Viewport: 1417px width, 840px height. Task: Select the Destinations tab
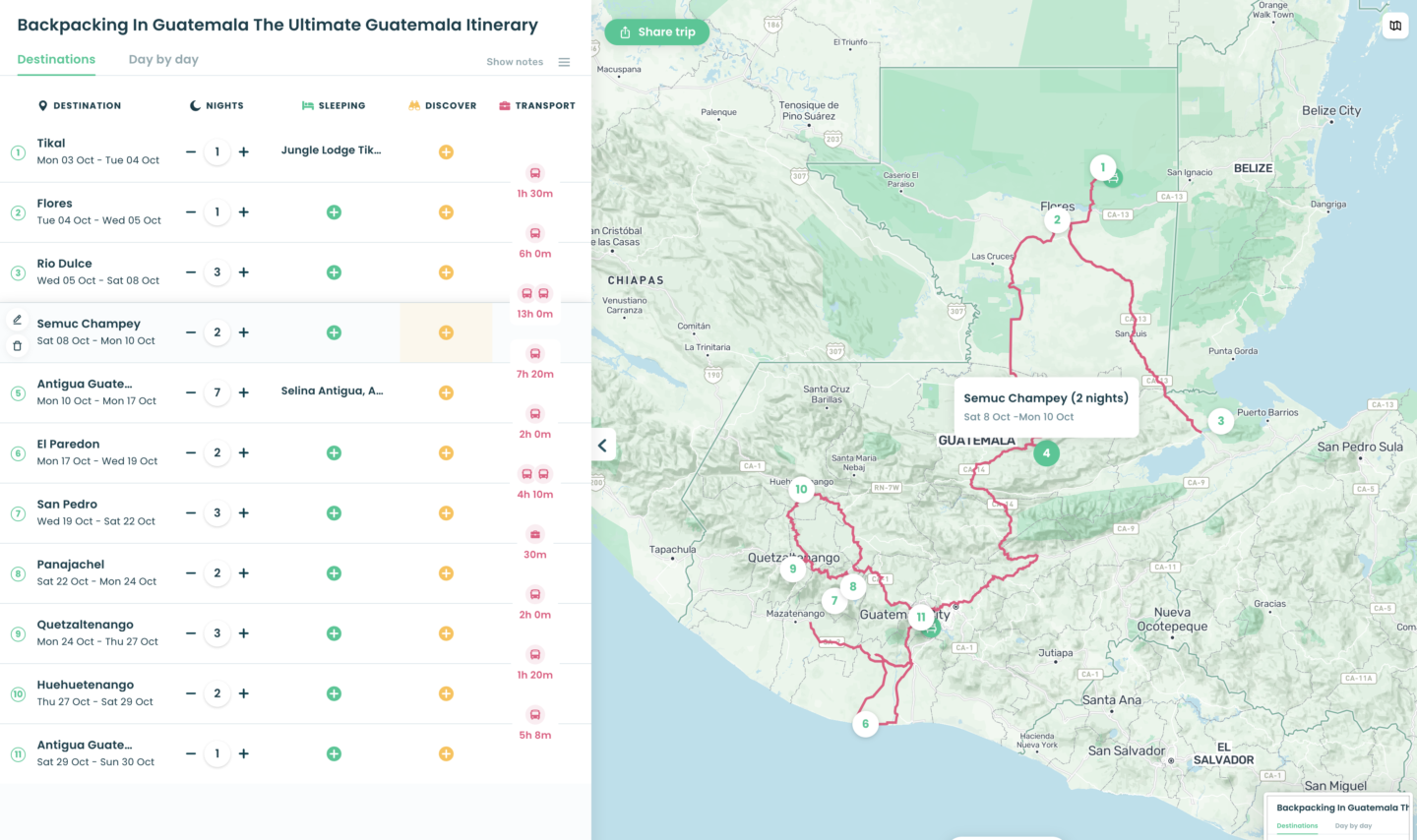(56, 60)
